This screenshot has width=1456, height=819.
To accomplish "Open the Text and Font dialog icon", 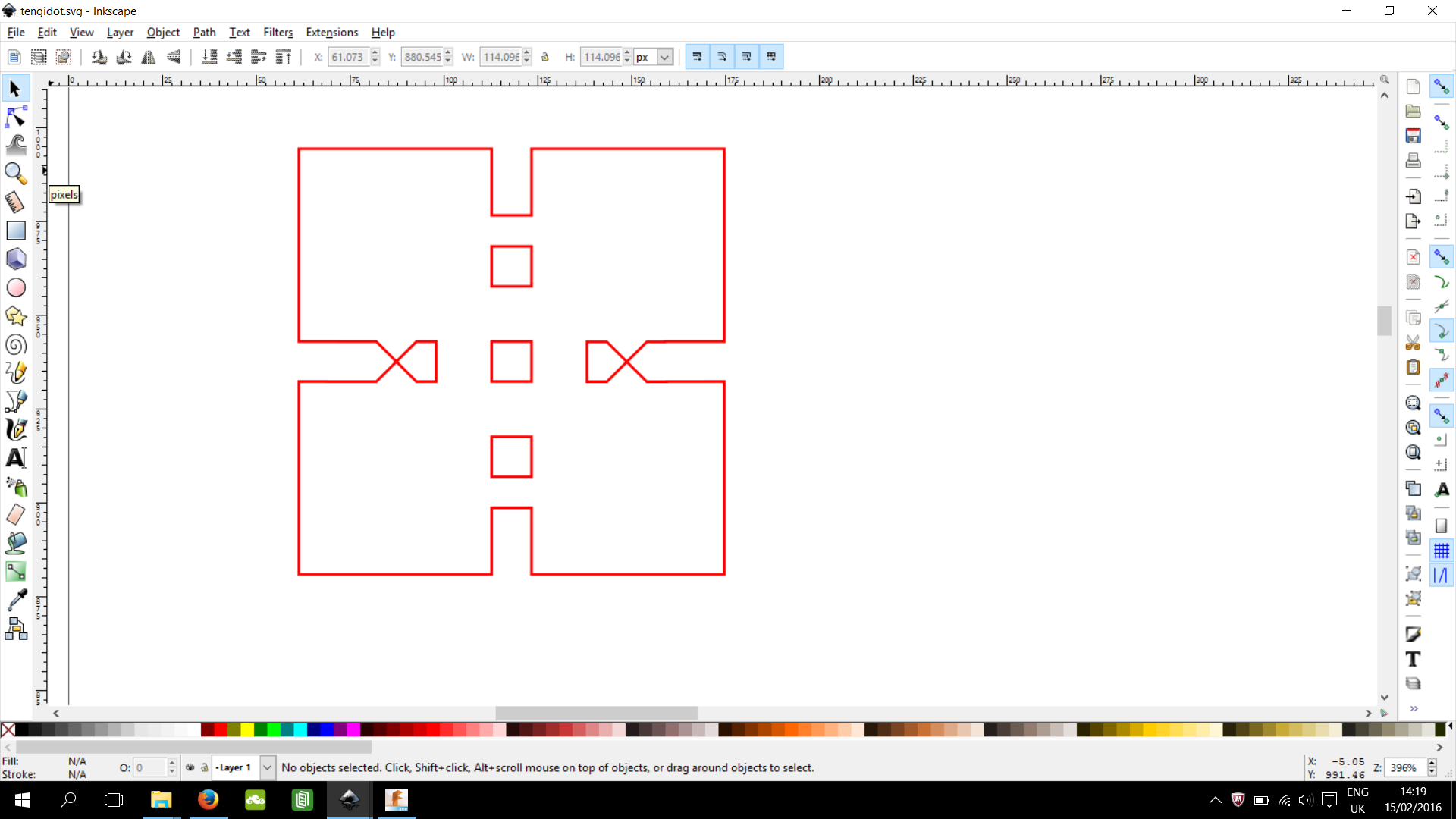I will click(x=1413, y=659).
